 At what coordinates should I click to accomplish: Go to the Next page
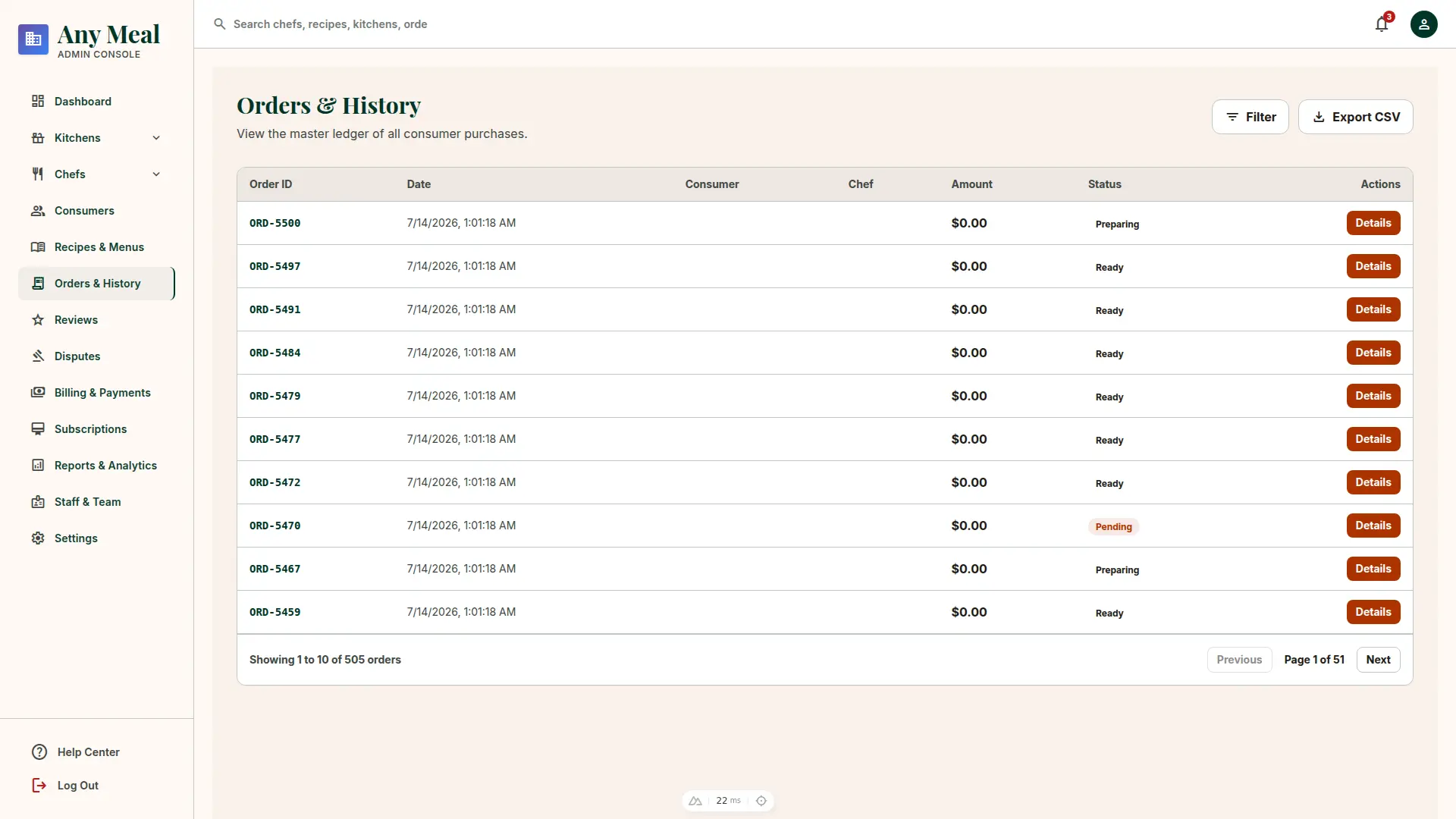[x=1378, y=660]
